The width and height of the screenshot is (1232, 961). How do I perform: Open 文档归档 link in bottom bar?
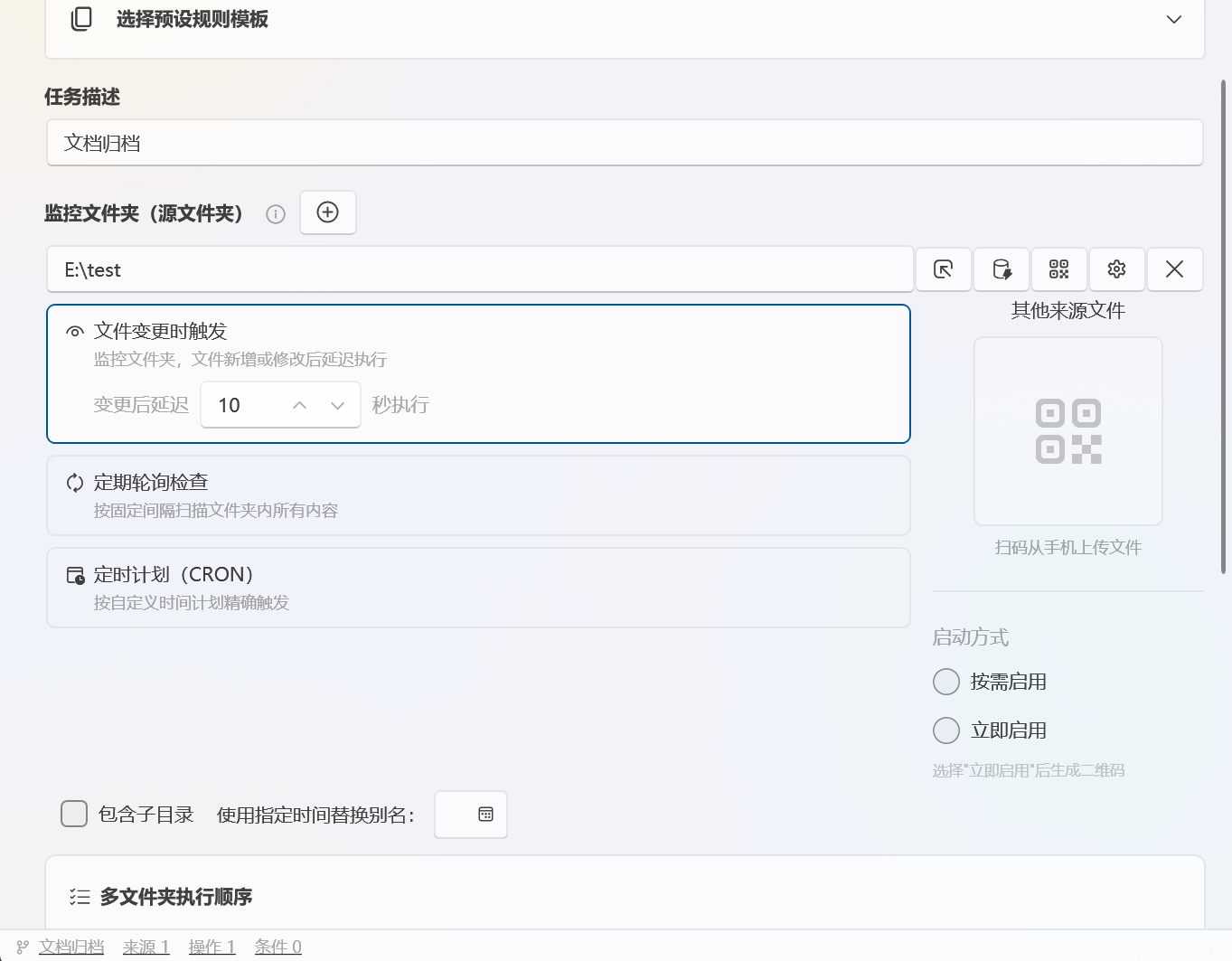tap(71, 947)
